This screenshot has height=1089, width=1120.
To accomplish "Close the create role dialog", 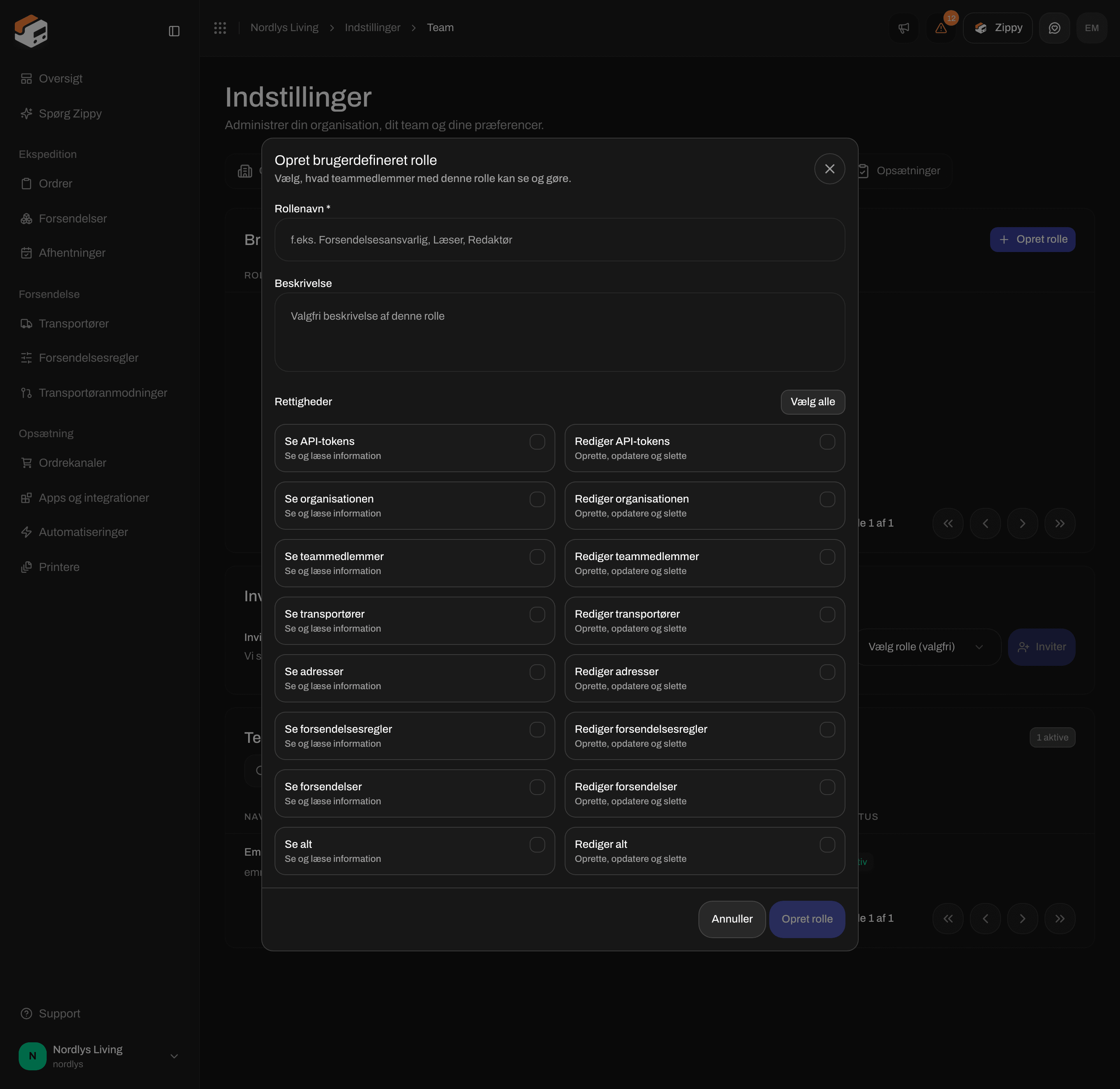I will point(829,169).
